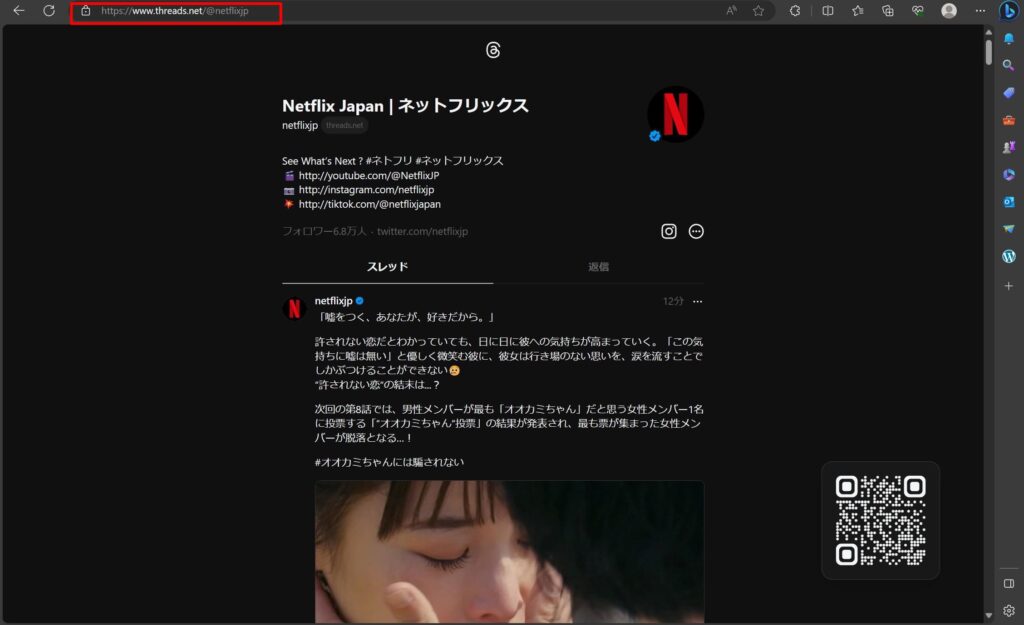Screen dimensions: 1024x625
Task: Open hashtag #オオカミちゃんには騙されない
Action: point(389,462)
